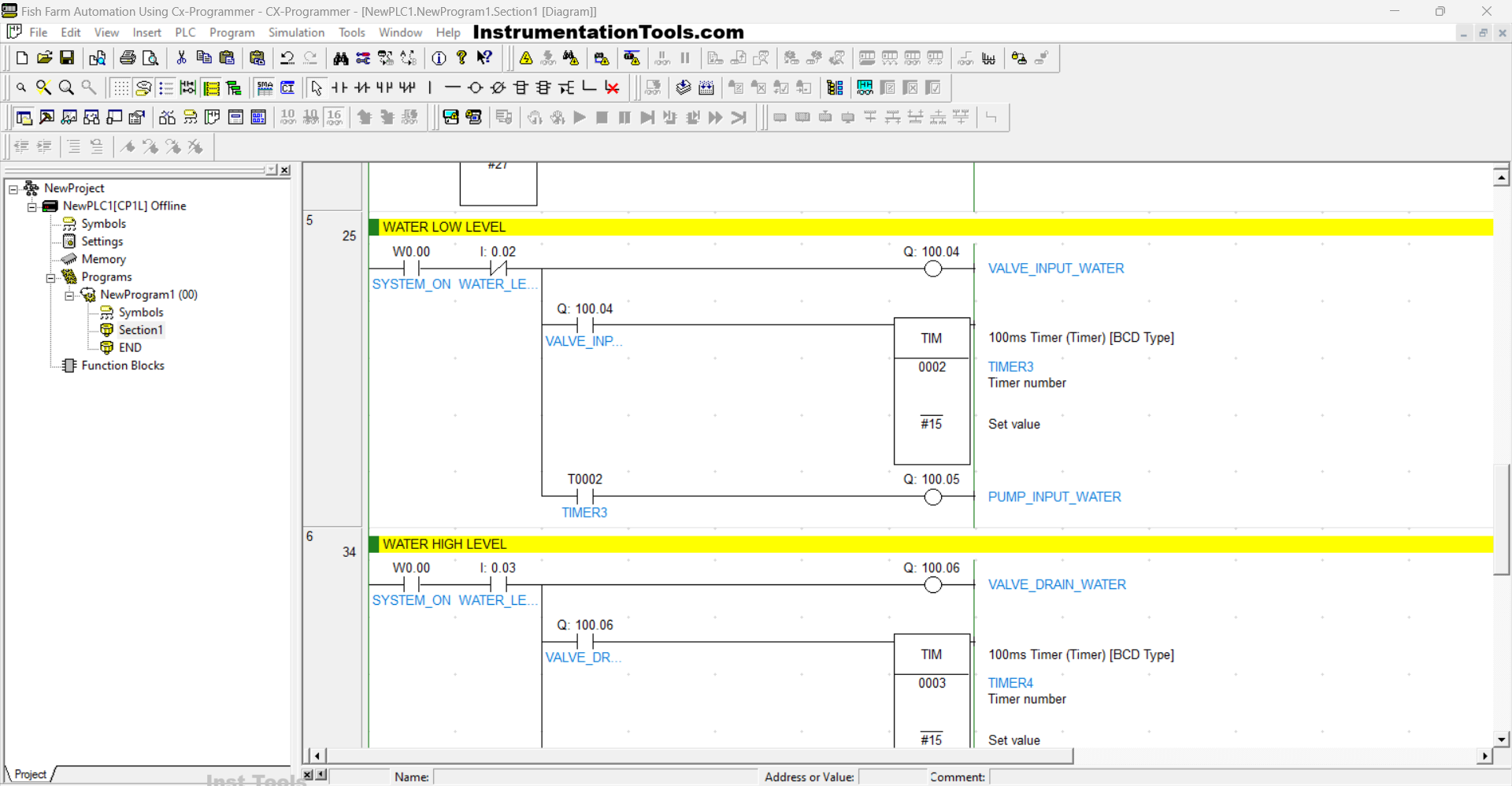This screenshot has width=1512, height=786.
Task: Collapse the NewPLC1[CP1L] Offline node
Action: point(31,207)
